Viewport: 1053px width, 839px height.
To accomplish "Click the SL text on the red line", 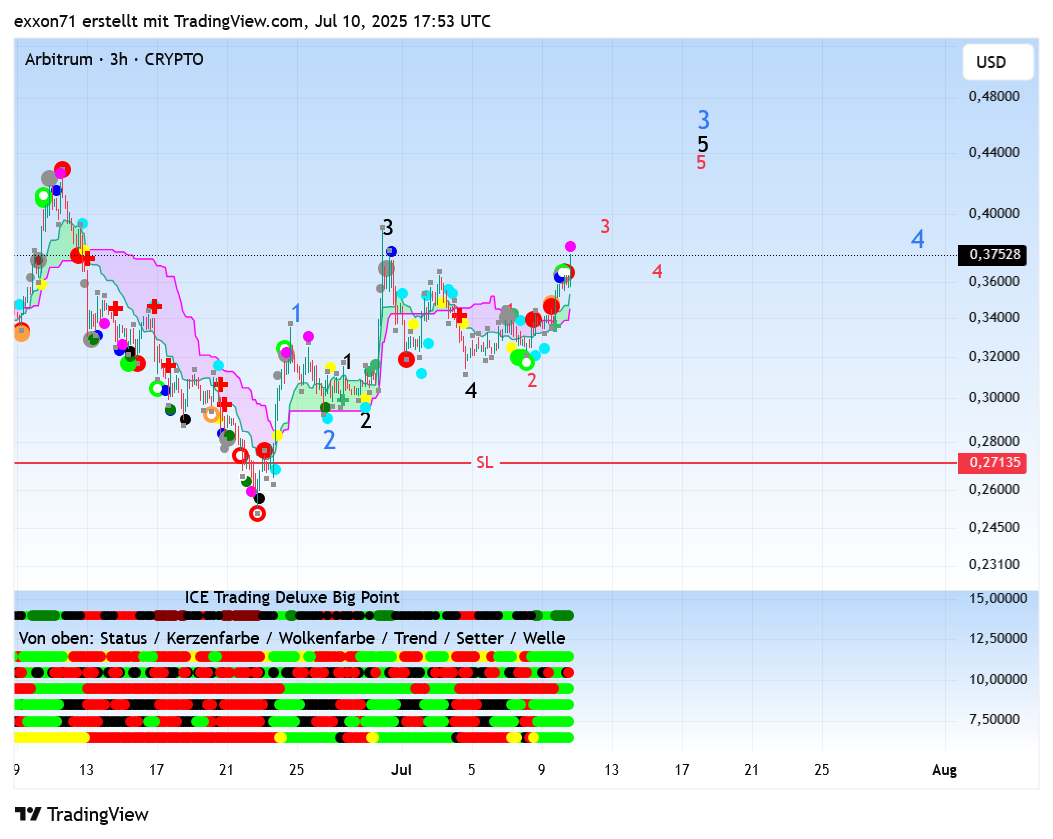I will pos(484,462).
